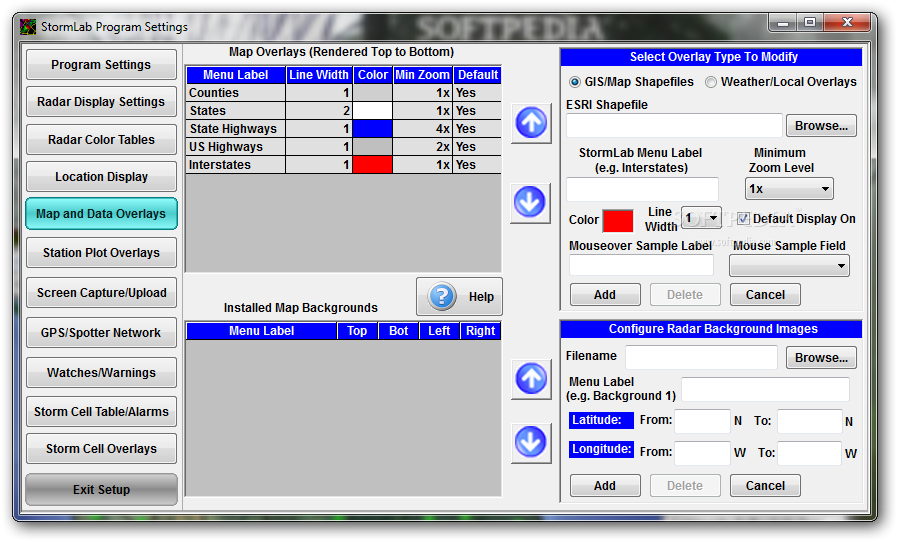Click Min Zoom column header
This screenshot has height=542, width=898.
click(x=422, y=75)
